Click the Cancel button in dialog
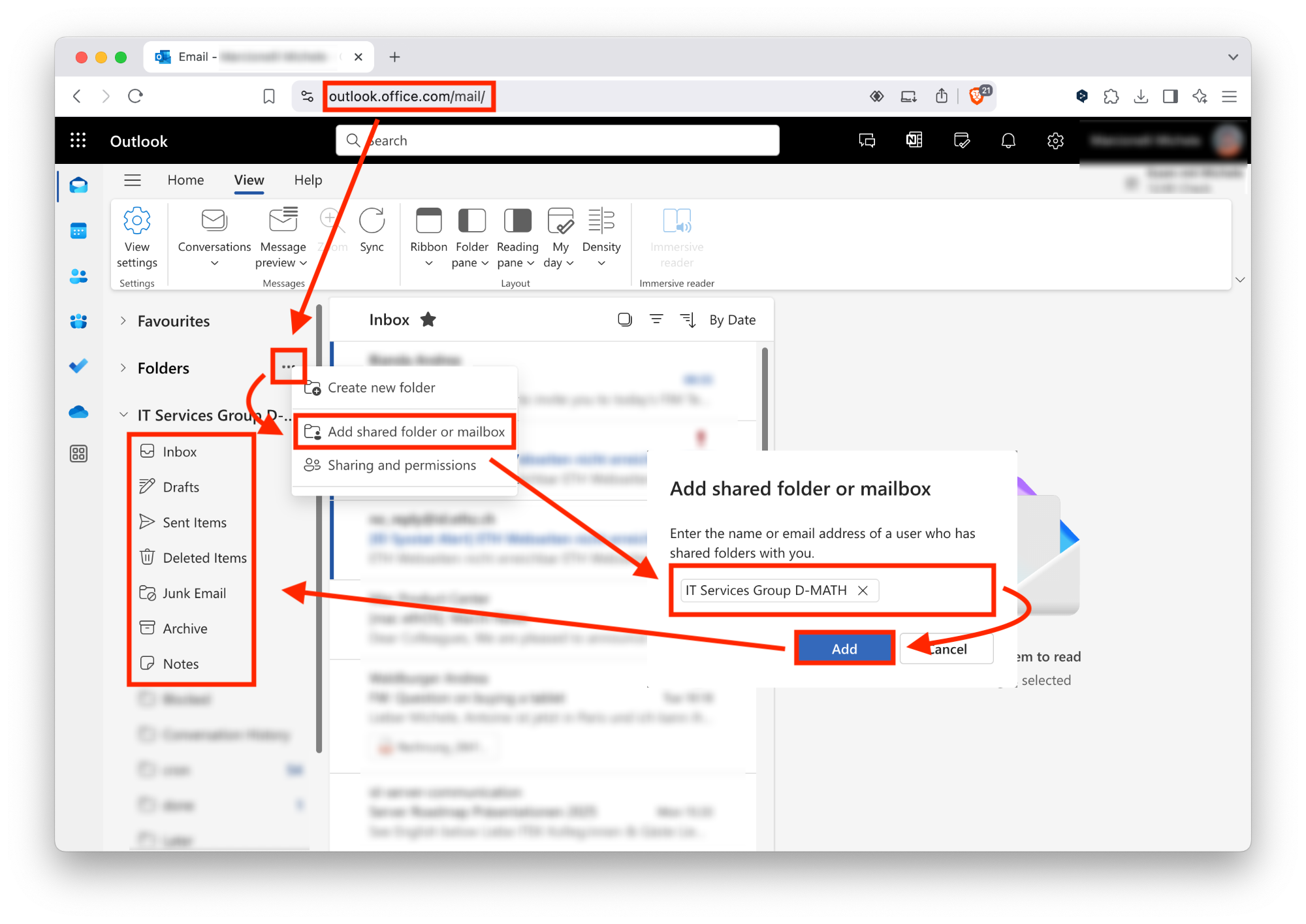Screen dimensions: 1306x924 tap(947, 649)
